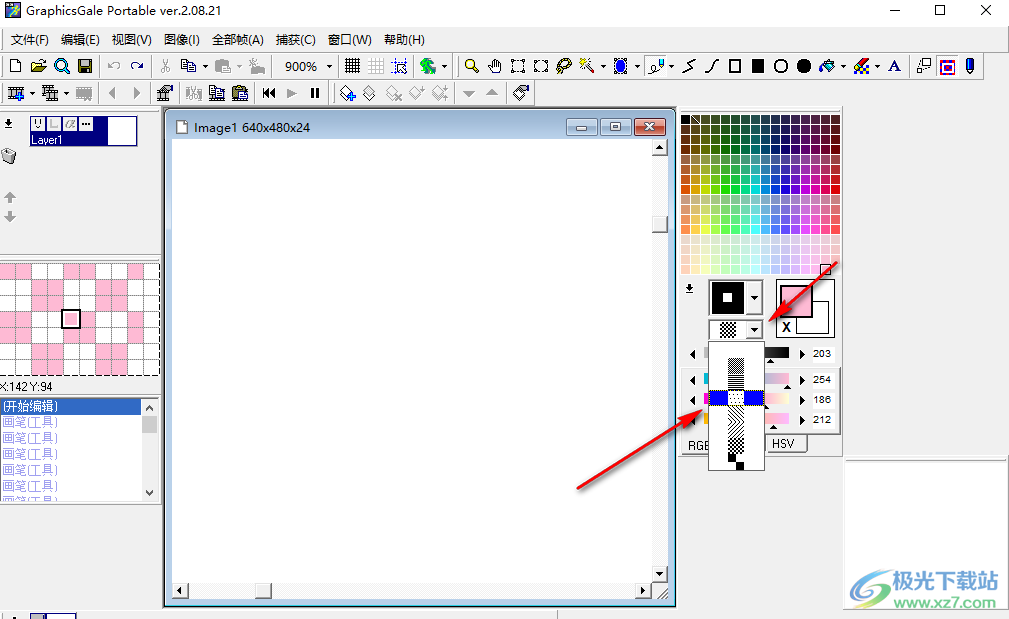
Task: Select the horizontal lines dither pattern
Action: (x=736, y=382)
